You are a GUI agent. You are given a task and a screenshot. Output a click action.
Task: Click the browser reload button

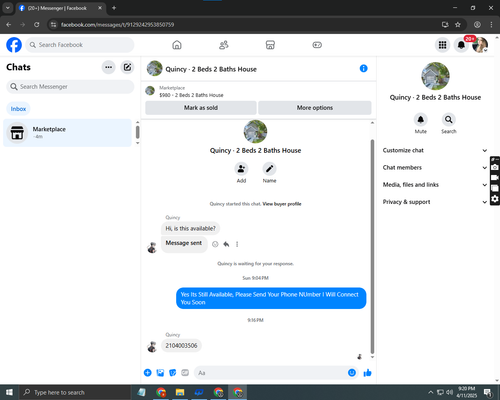37,25
